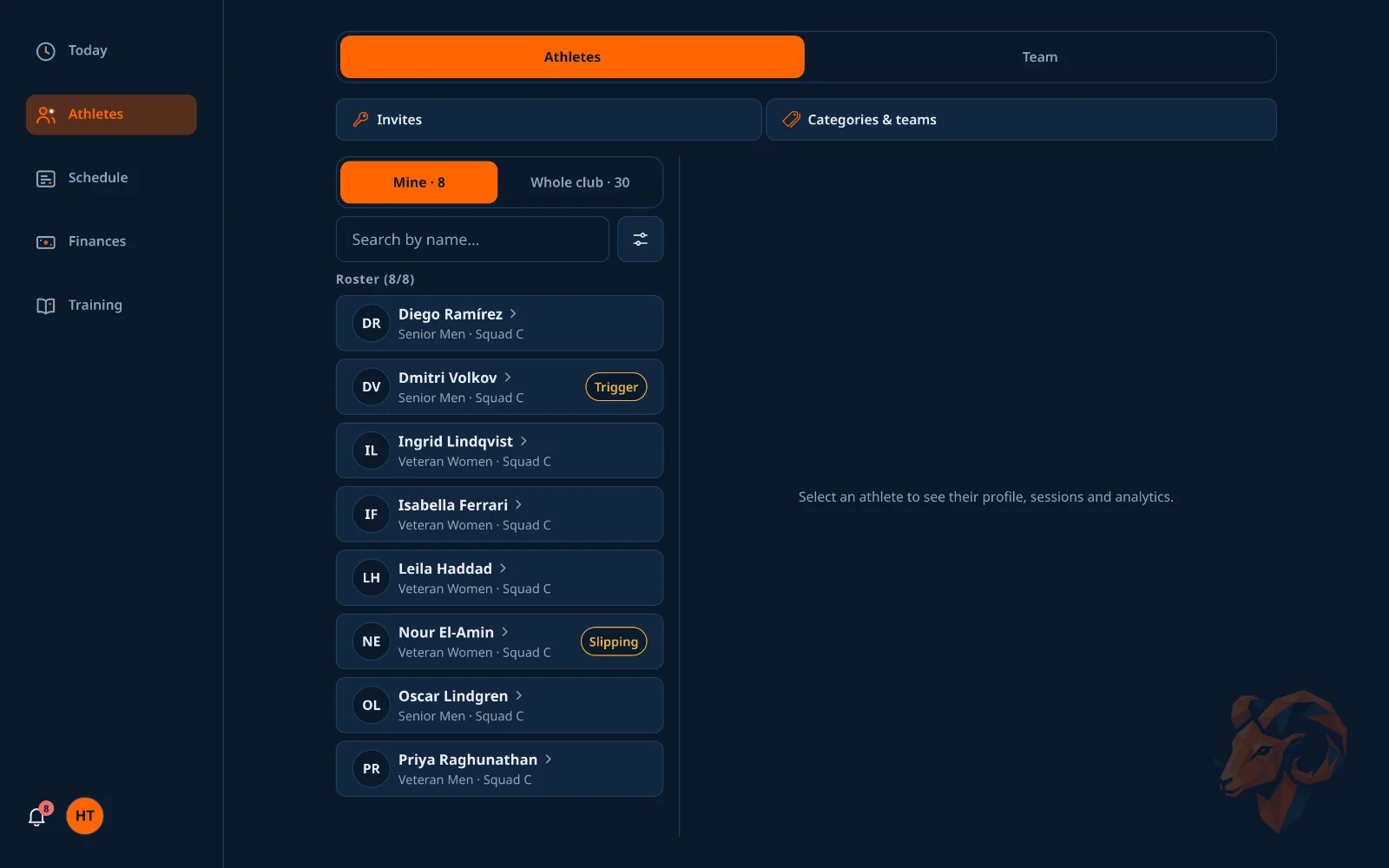Viewport: 1389px width, 868px height.
Task: Click the Trigger badge on Dmitri Volkov
Action: (x=616, y=387)
